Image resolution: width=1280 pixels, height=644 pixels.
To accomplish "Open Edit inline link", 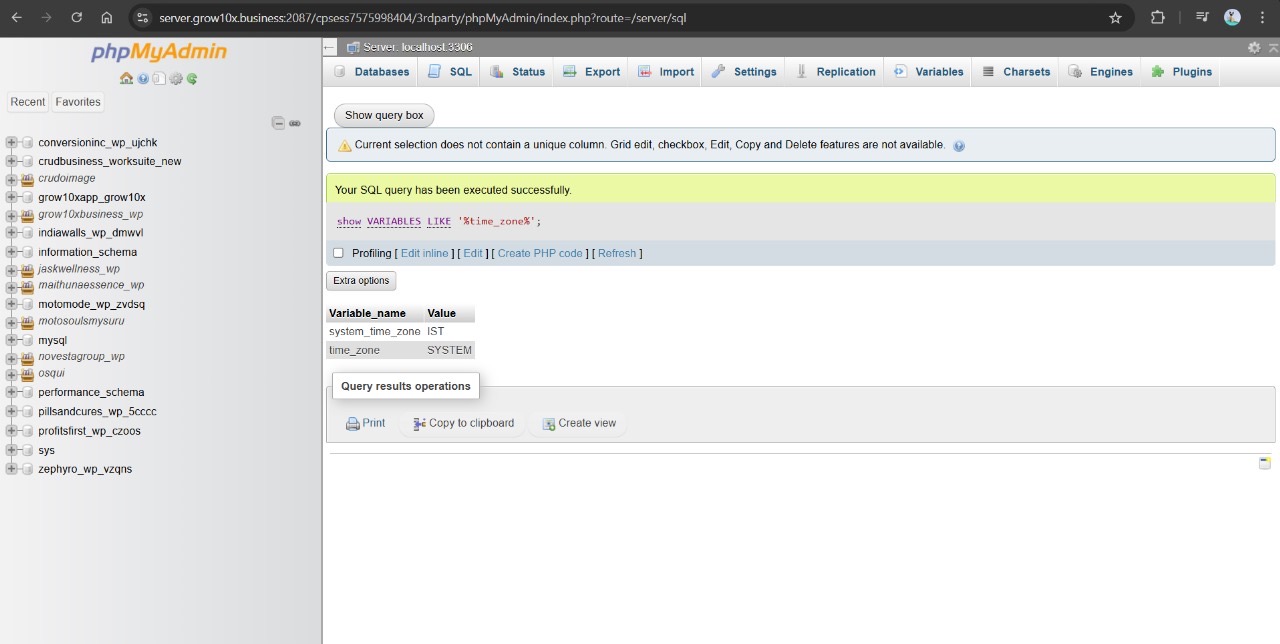I will [x=424, y=254].
